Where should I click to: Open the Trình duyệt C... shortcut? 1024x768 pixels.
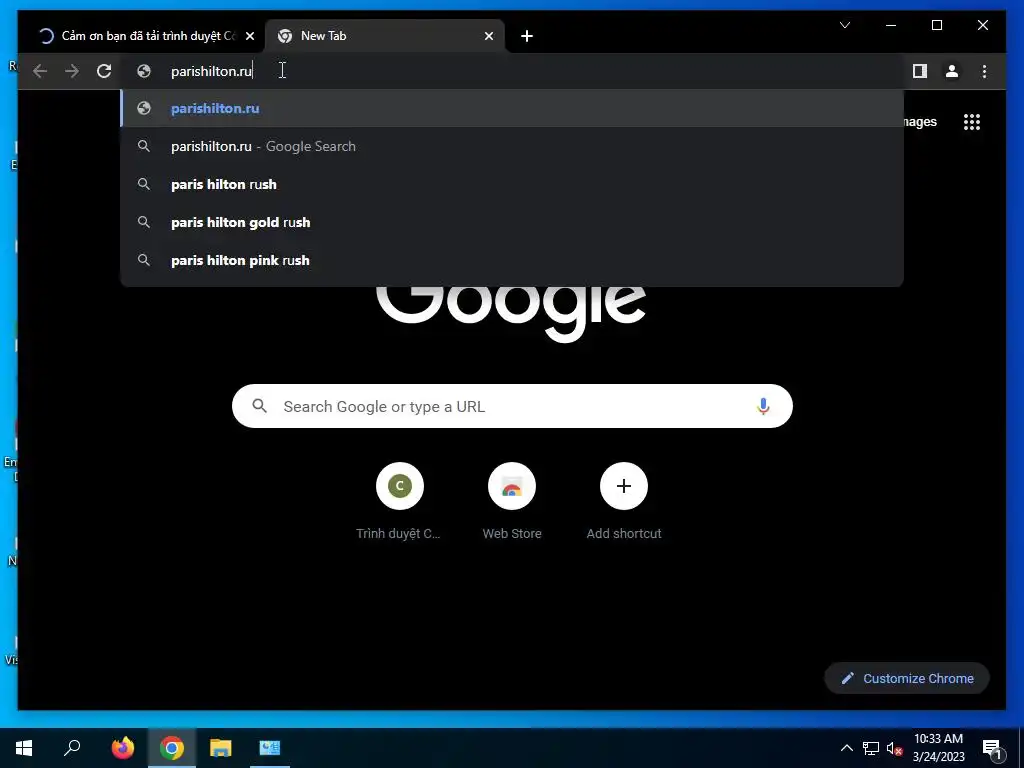(x=399, y=502)
